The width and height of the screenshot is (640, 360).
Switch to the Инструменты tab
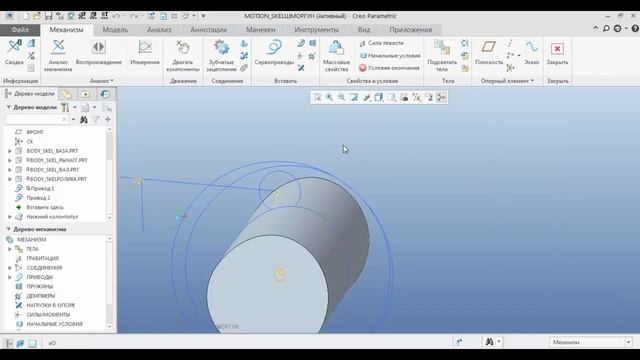(316, 30)
